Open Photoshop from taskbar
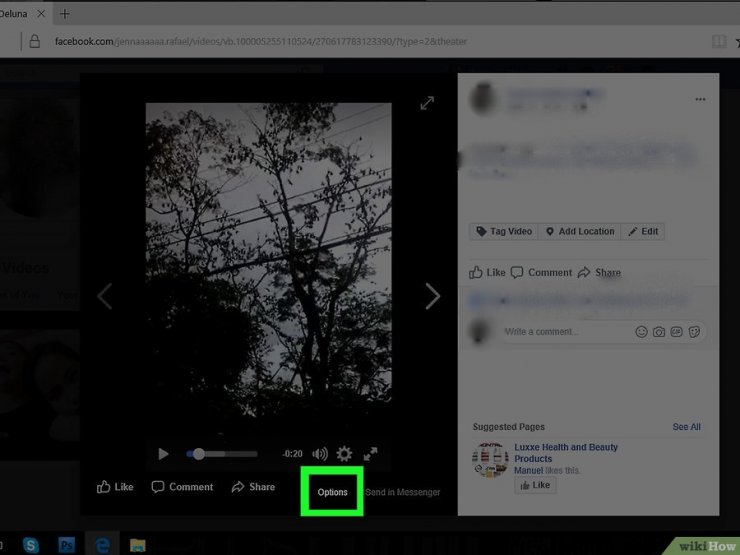Screen dimensions: 740x555 coord(67,545)
